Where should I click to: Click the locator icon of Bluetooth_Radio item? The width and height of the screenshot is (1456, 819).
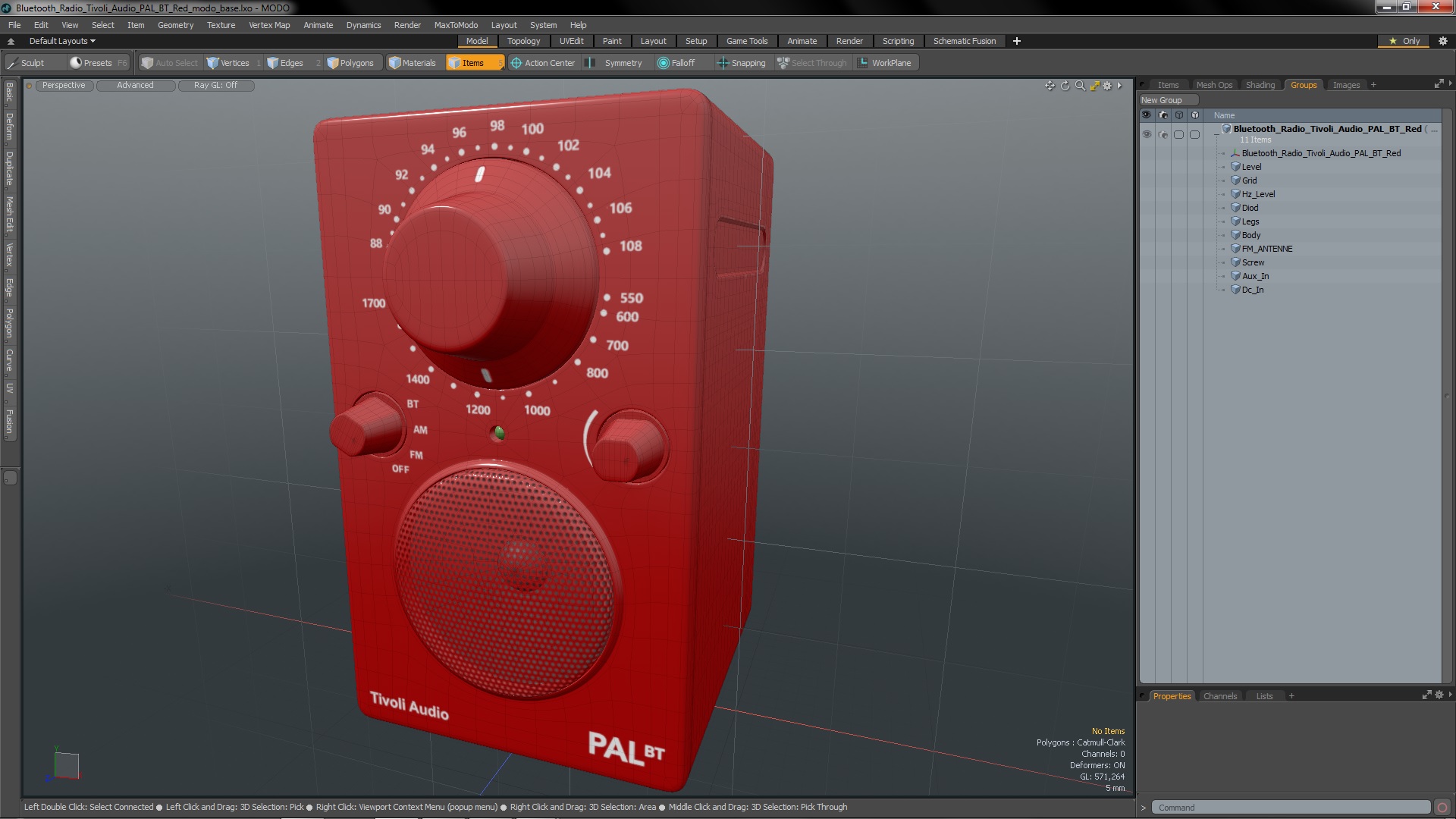[x=1235, y=153]
